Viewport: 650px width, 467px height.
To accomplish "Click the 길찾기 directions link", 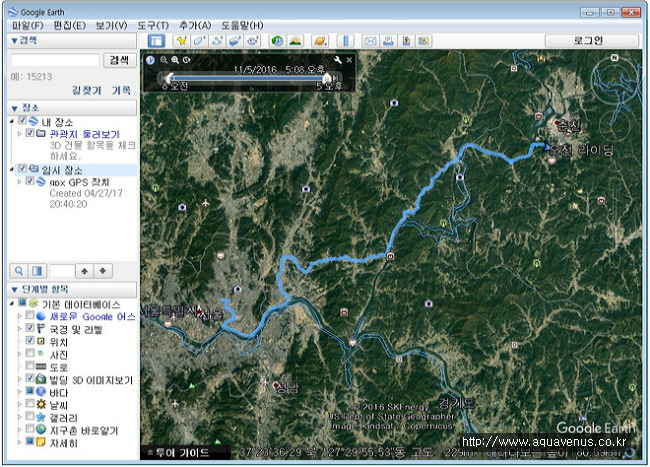I will pyautogui.click(x=87, y=90).
